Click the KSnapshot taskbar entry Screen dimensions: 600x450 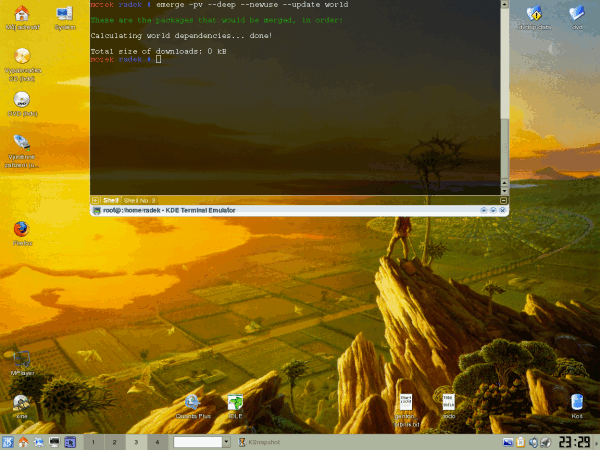coord(262,441)
